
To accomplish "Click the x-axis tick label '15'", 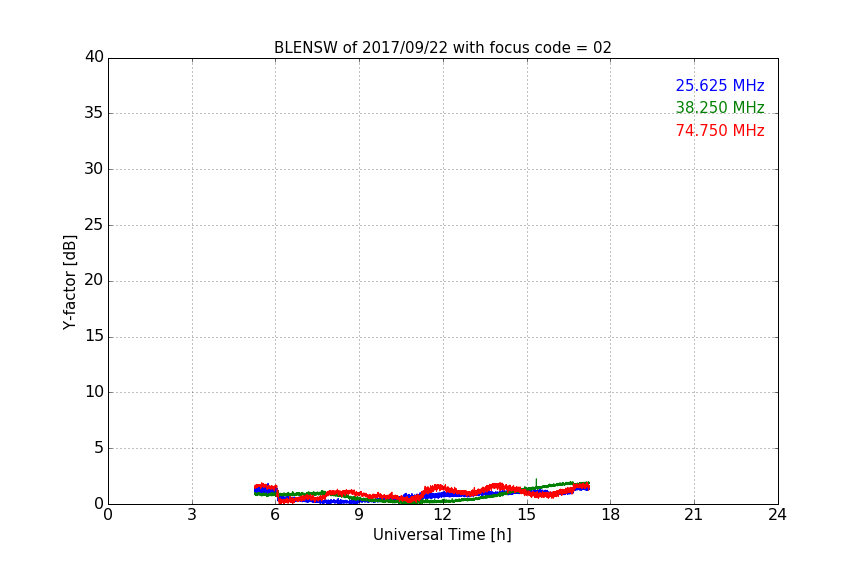I will 526,515.
